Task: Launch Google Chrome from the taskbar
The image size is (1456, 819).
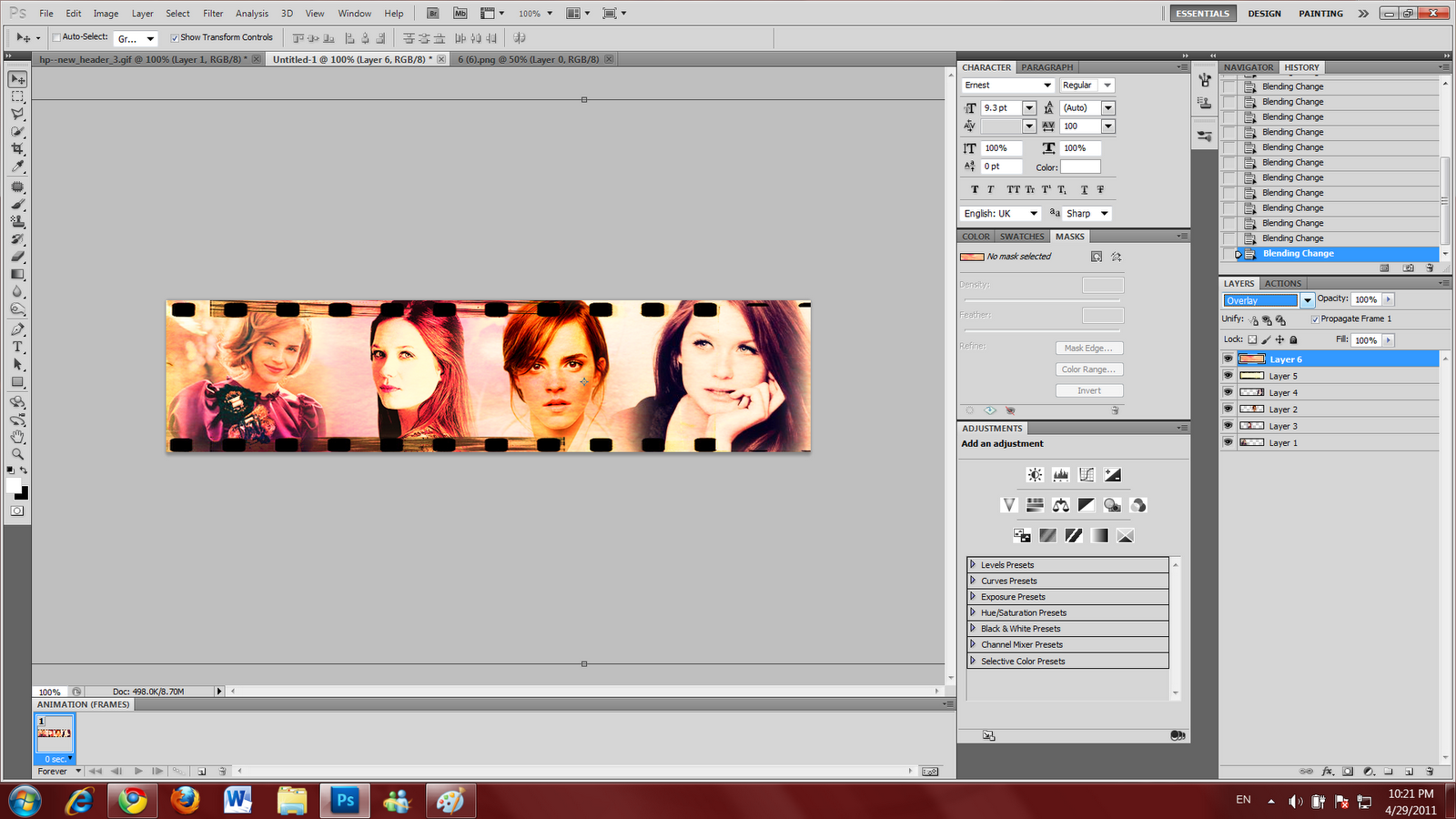Action: pyautogui.click(x=133, y=801)
